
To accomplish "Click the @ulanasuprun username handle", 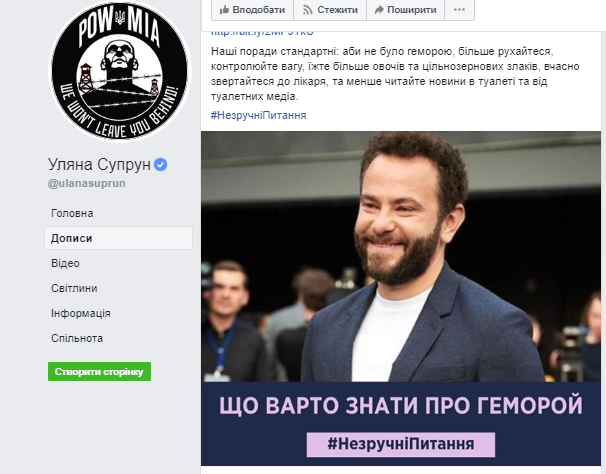I will point(87,183).
